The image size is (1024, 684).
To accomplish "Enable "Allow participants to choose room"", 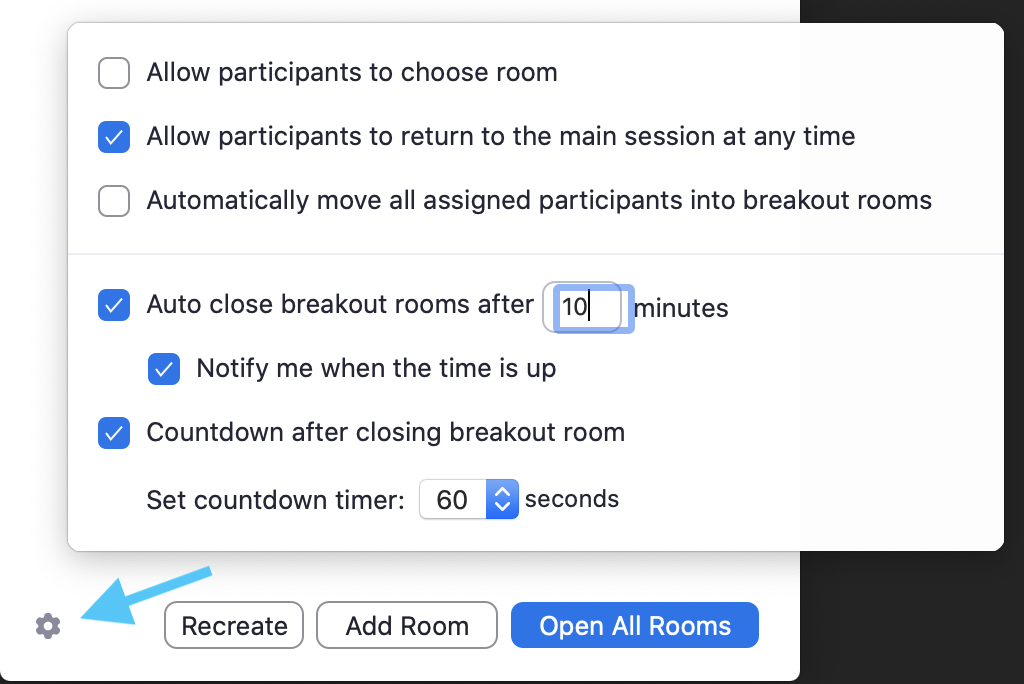I will point(113,72).
